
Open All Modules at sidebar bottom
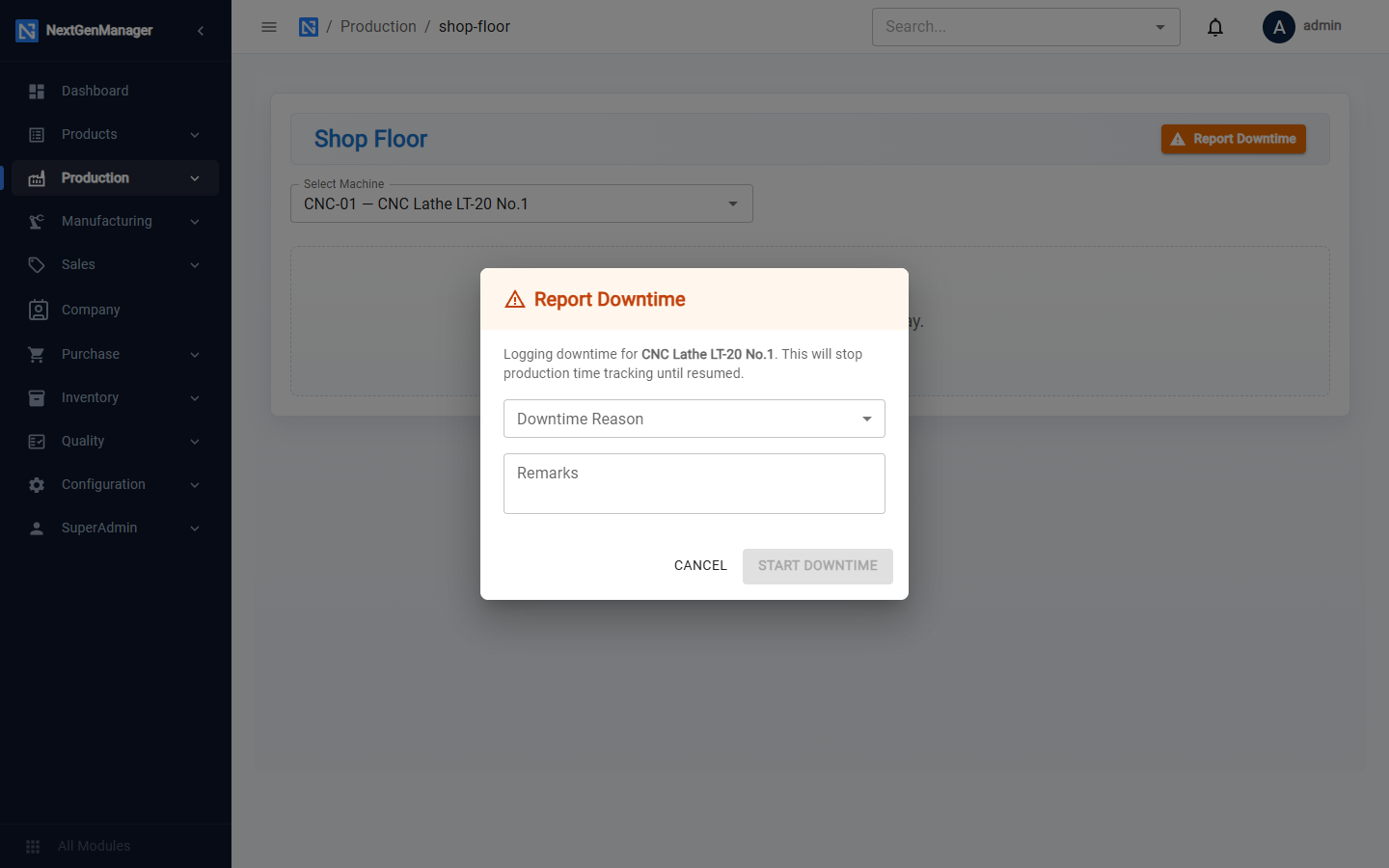point(116,847)
